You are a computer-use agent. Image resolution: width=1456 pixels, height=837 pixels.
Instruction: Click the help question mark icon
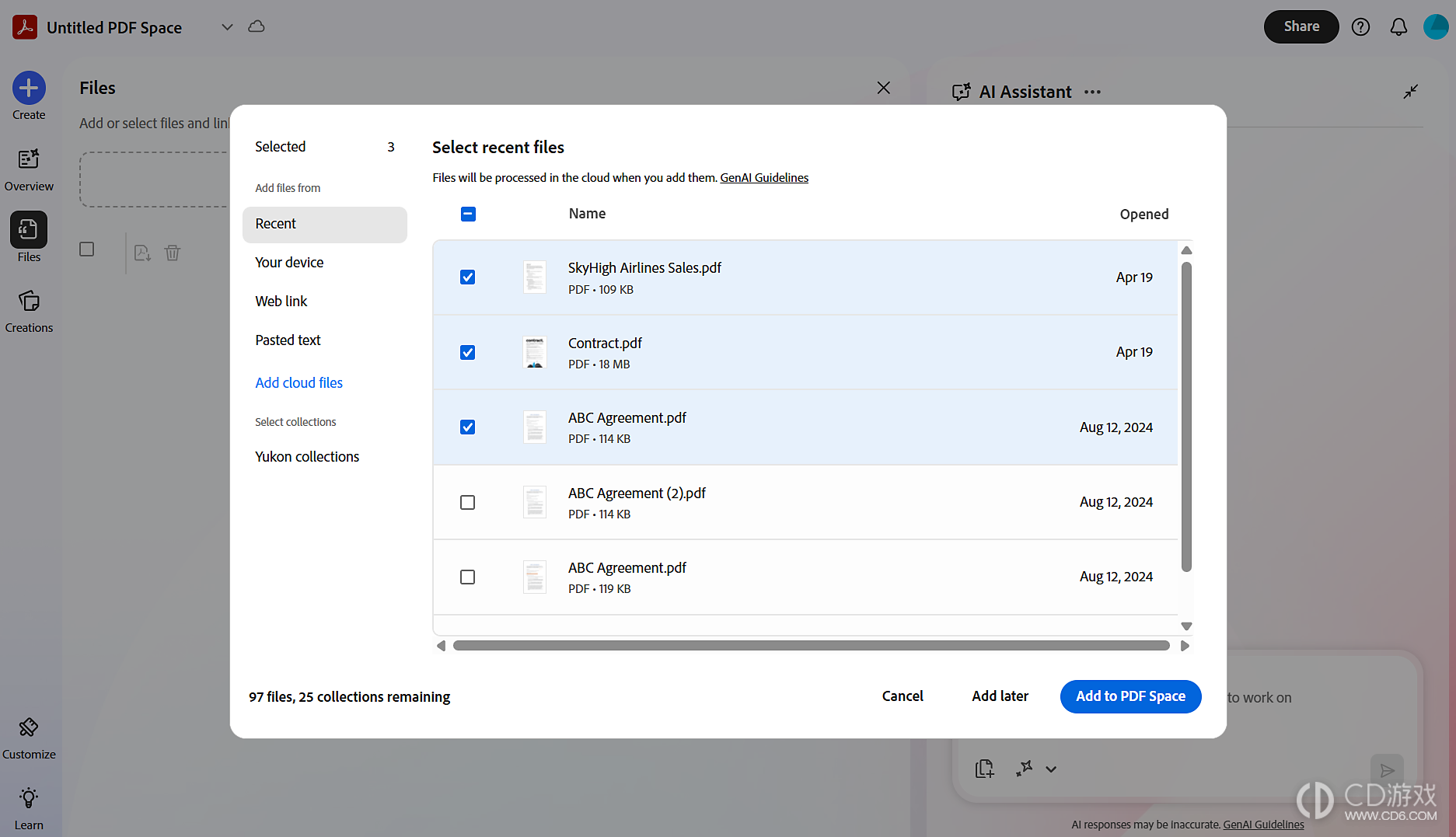[x=1360, y=27]
